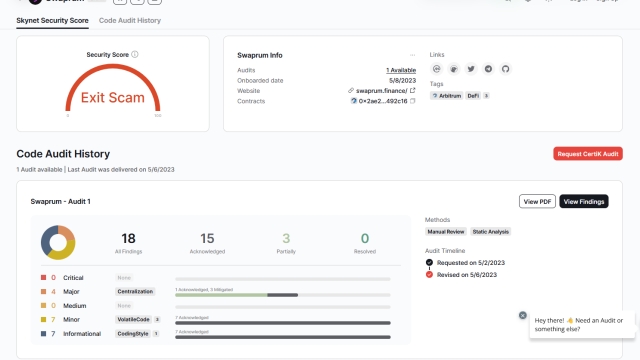Open the 'Need an Audit' chat message

582,324
